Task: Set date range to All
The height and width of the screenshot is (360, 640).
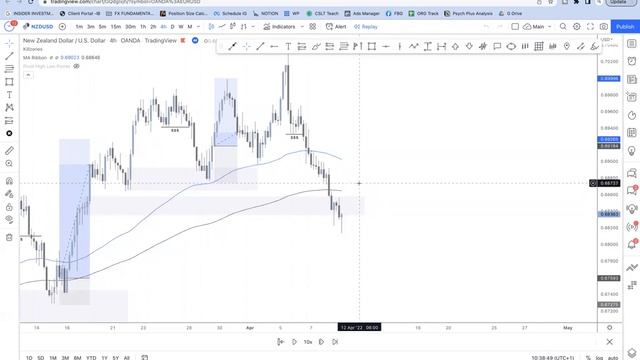Action: [127, 358]
